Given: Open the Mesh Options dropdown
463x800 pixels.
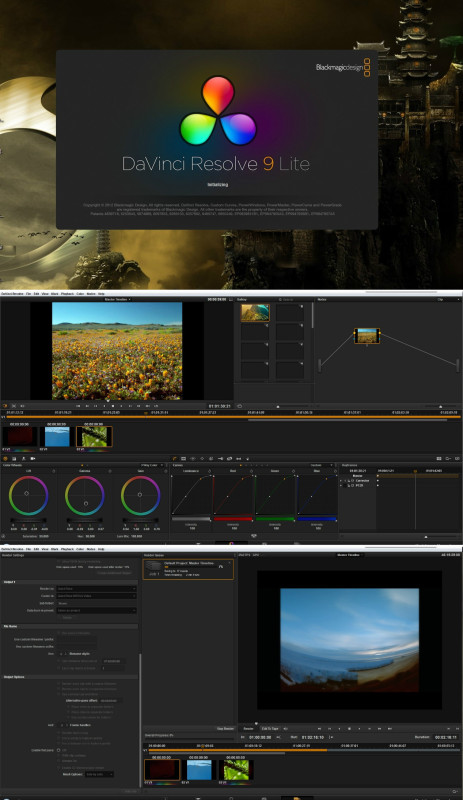Looking at the screenshot, I should tap(100, 774).
